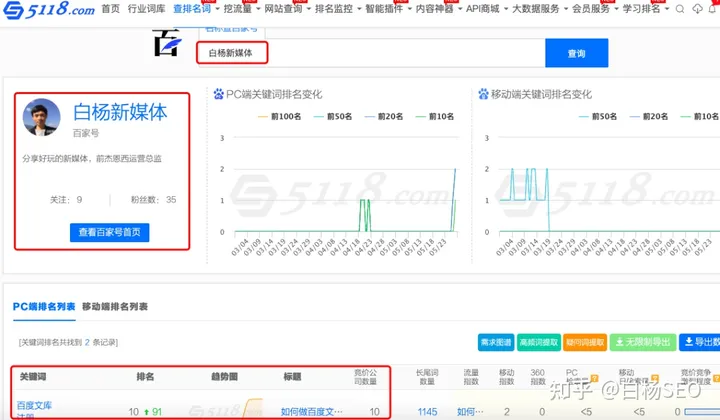Click the 360指数 column header
The height and width of the screenshot is (420, 720).
[x=538, y=377]
